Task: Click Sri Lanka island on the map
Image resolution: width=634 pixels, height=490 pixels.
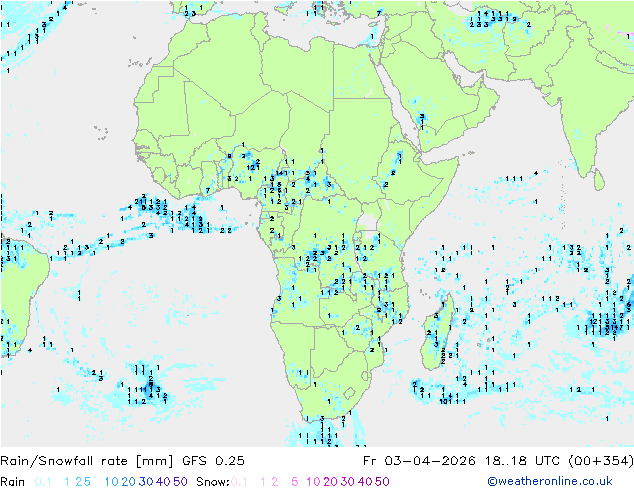Action: 599,179
